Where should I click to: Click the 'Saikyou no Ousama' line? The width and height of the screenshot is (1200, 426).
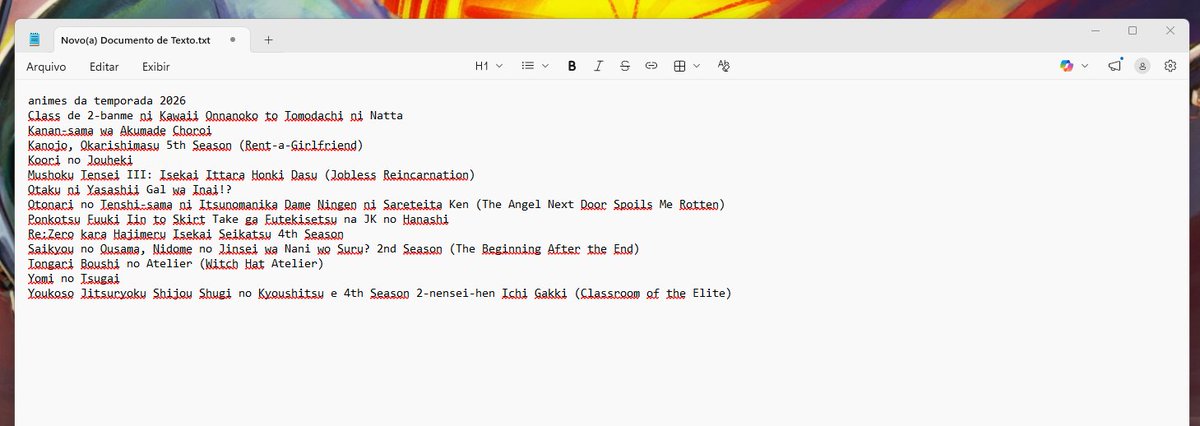pos(333,248)
